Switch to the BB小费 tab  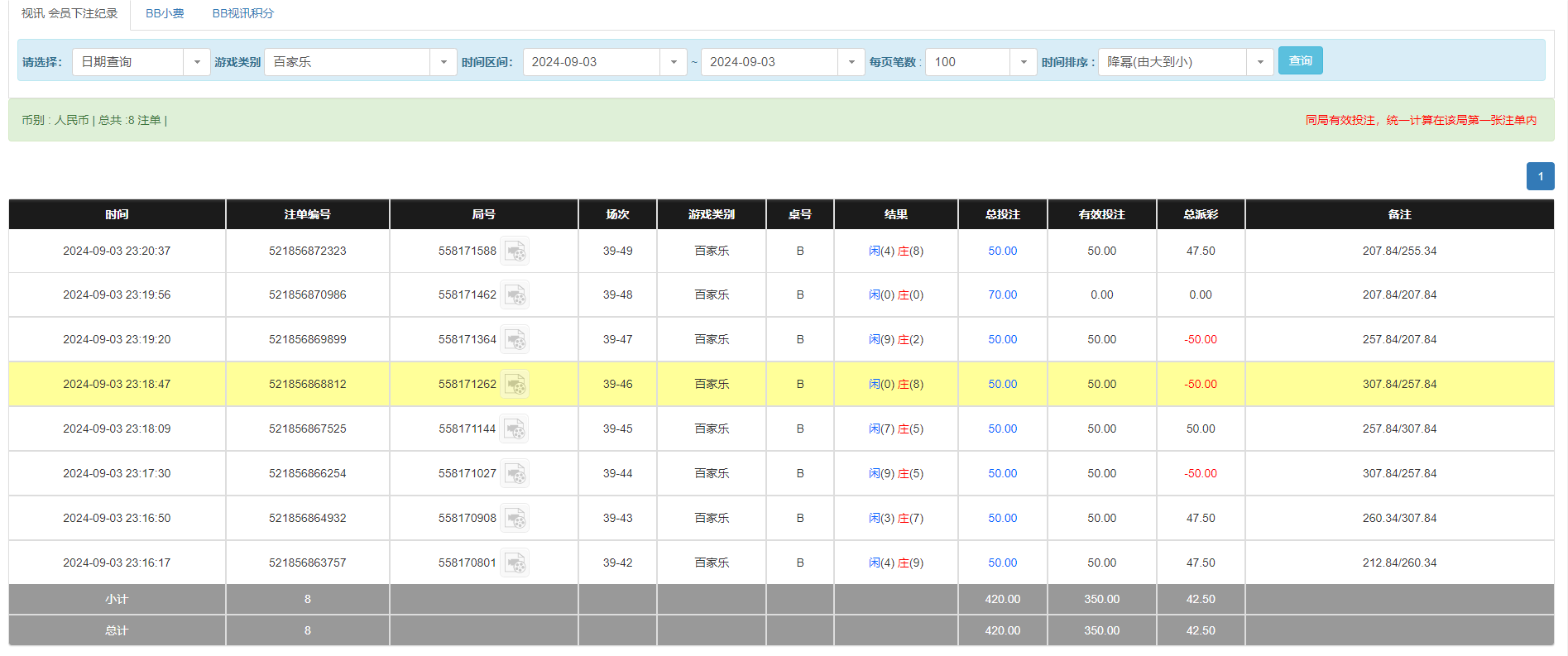(165, 13)
